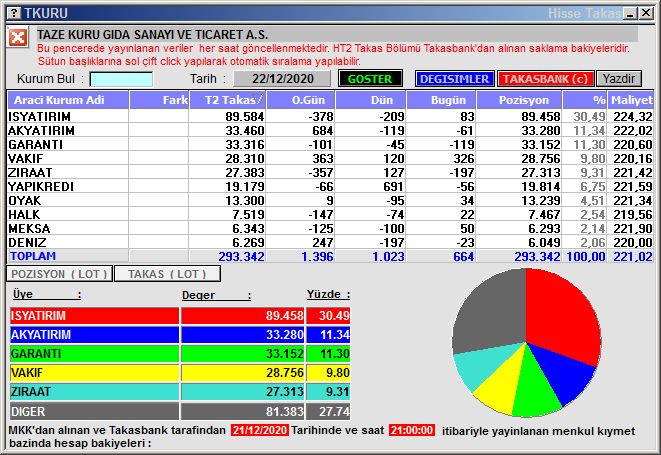The image size is (661, 455).
Task: Sort by the Maliyet column header
Action: pos(631,100)
